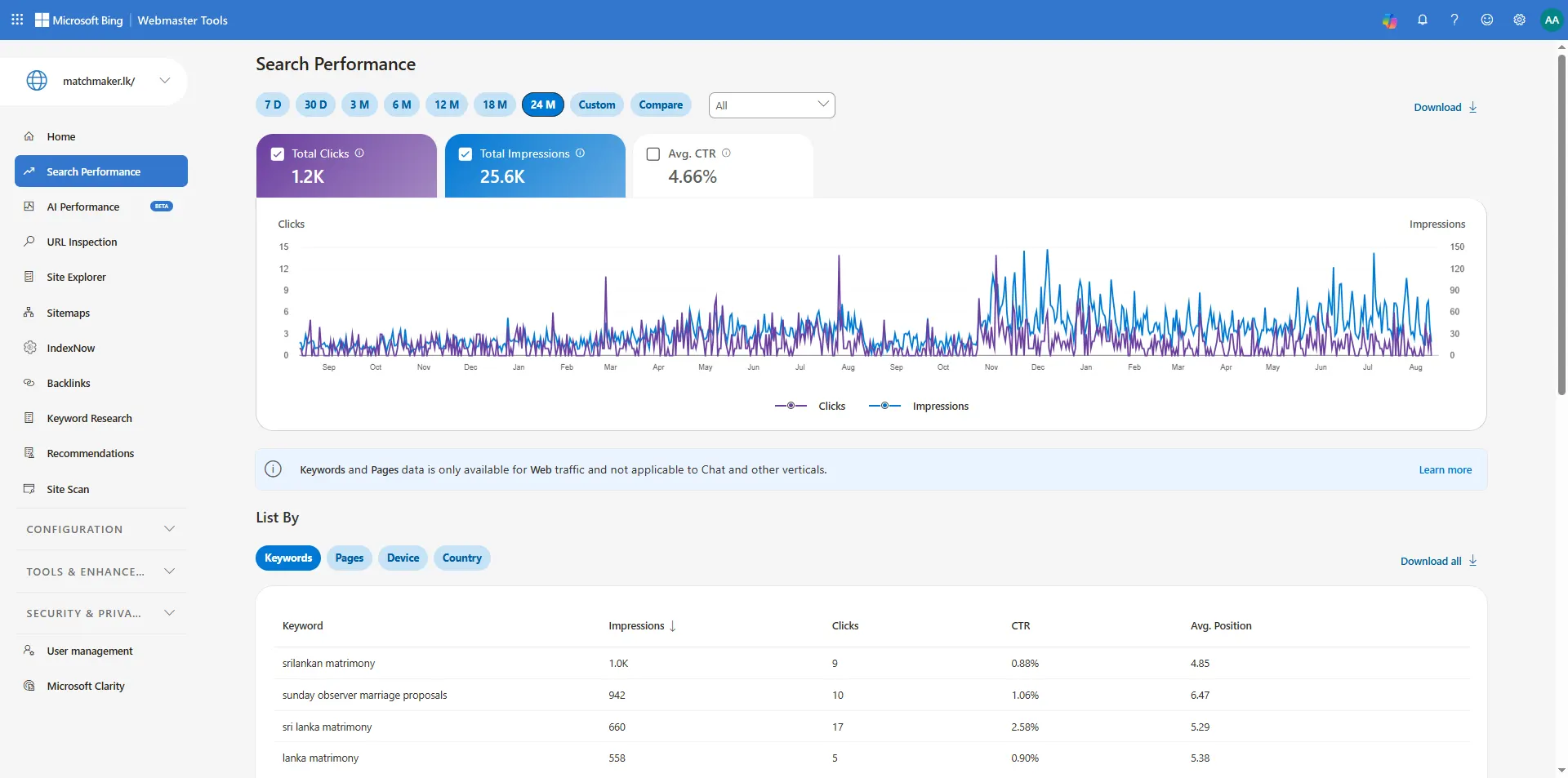Switch list to Keywords tab
The width and height of the screenshot is (1568, 778).
288,558
